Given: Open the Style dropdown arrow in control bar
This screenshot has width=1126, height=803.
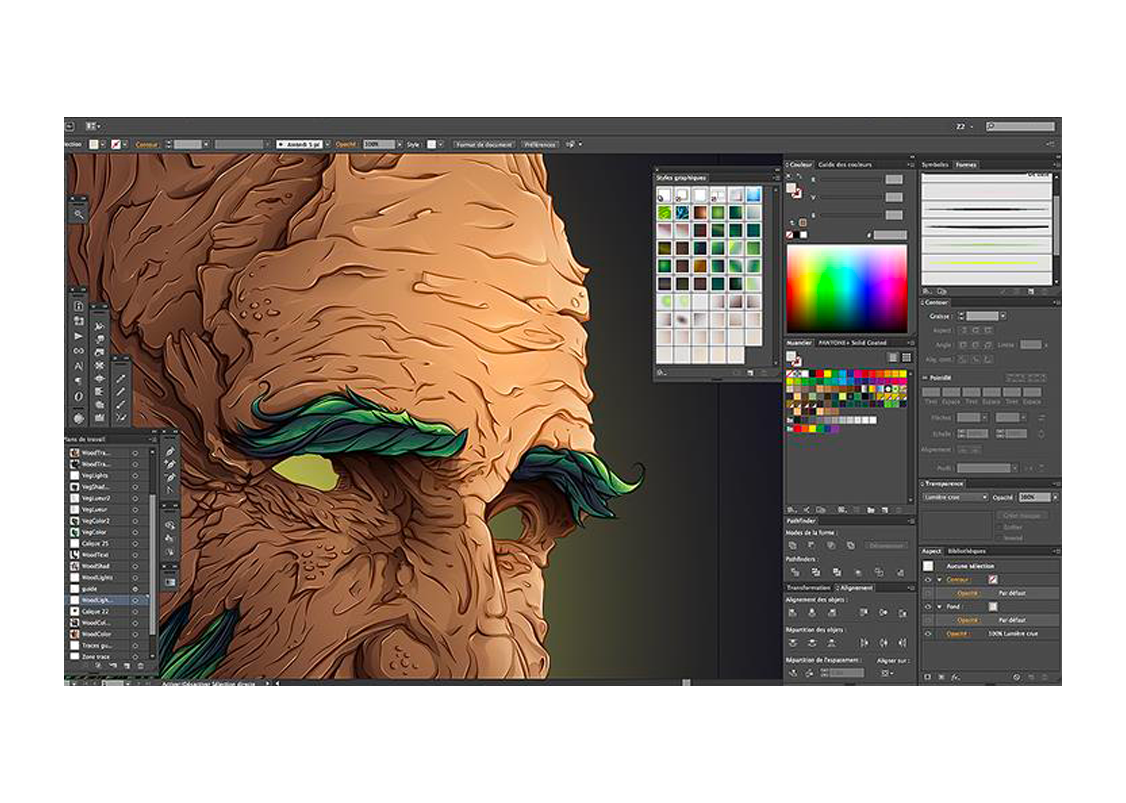Looking at the screenshot, I should click(x=440, y=144).
